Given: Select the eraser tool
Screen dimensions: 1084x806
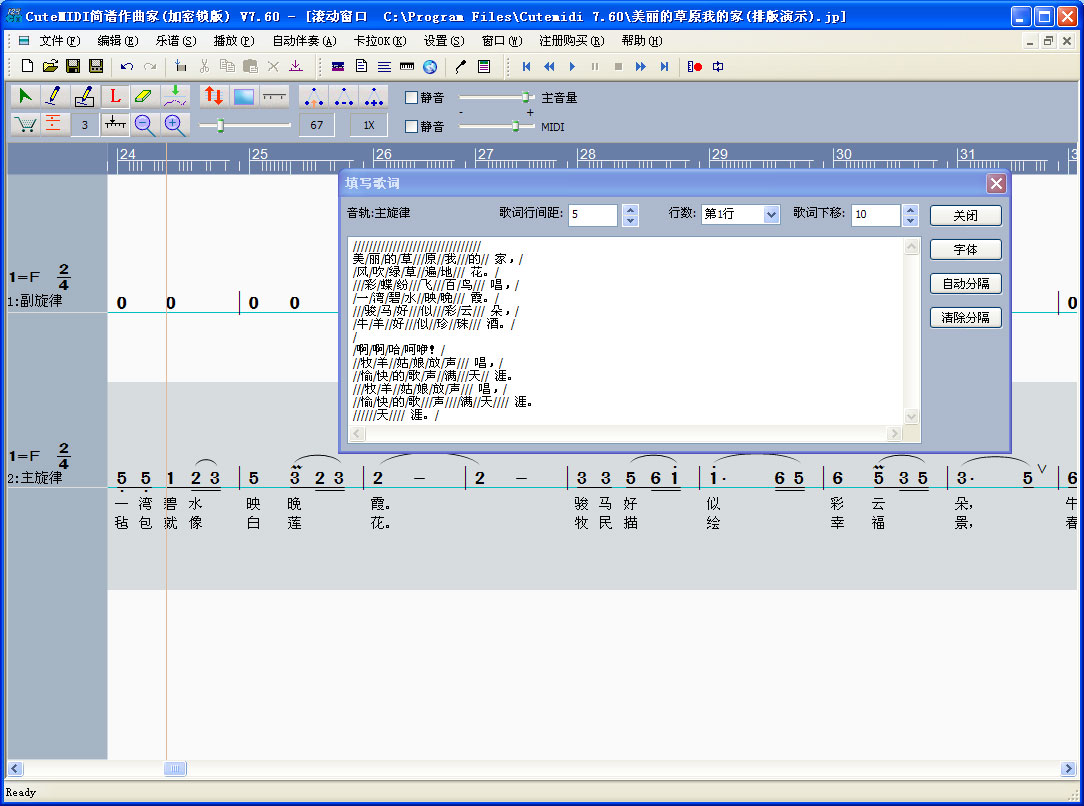Looking at the screenshot, I should tap(145, 97).
